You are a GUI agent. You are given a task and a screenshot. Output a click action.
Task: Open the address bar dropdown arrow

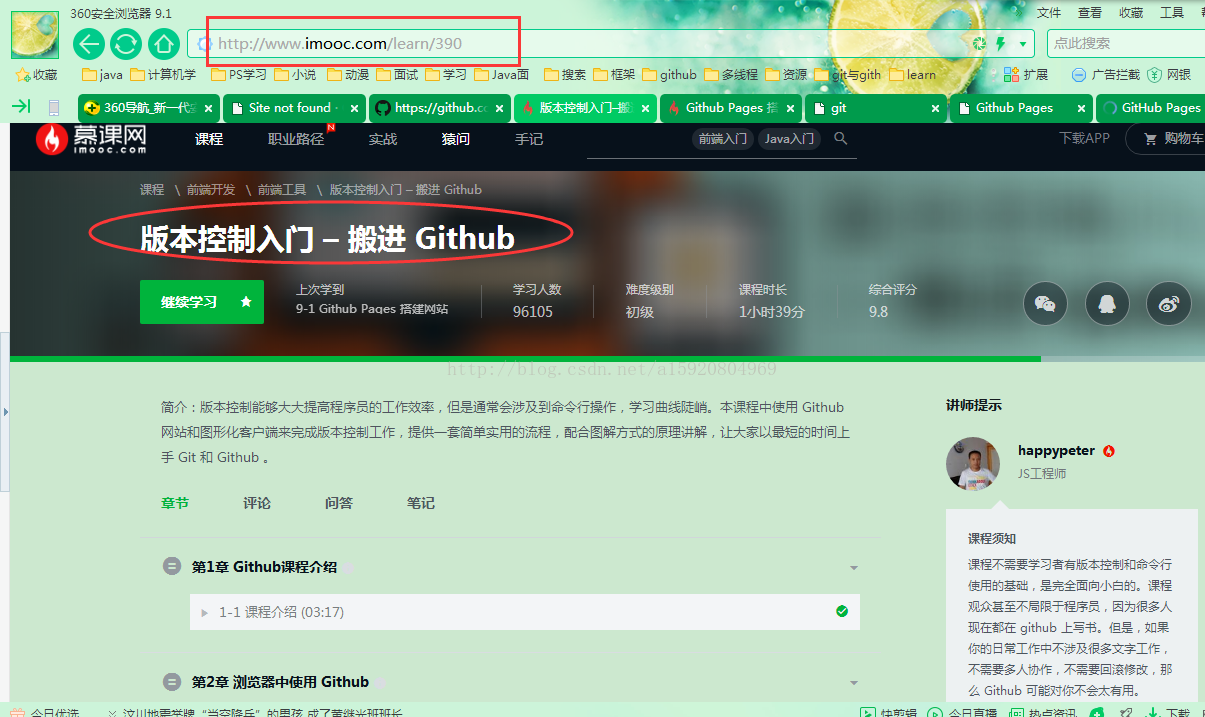[1022, 44]
